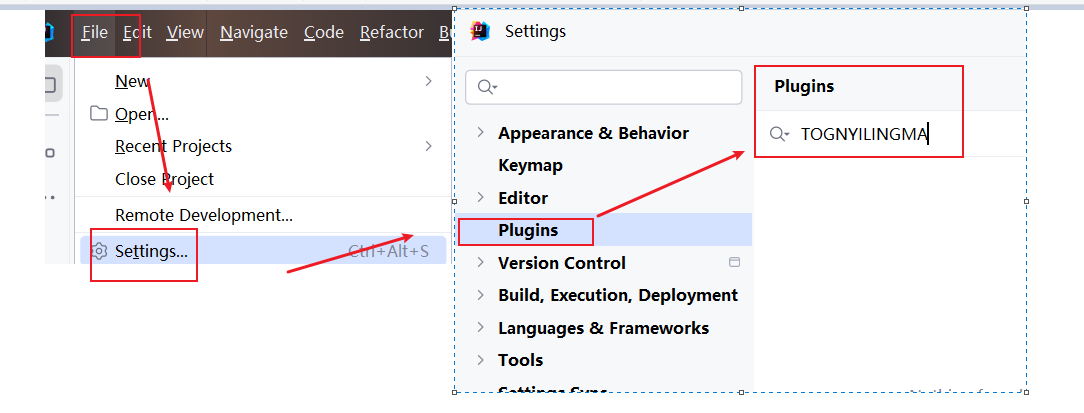The width and height of the screenshot is (1084, 413).
Task: Click the folder icon beside Open
Action: coord(98,113)
